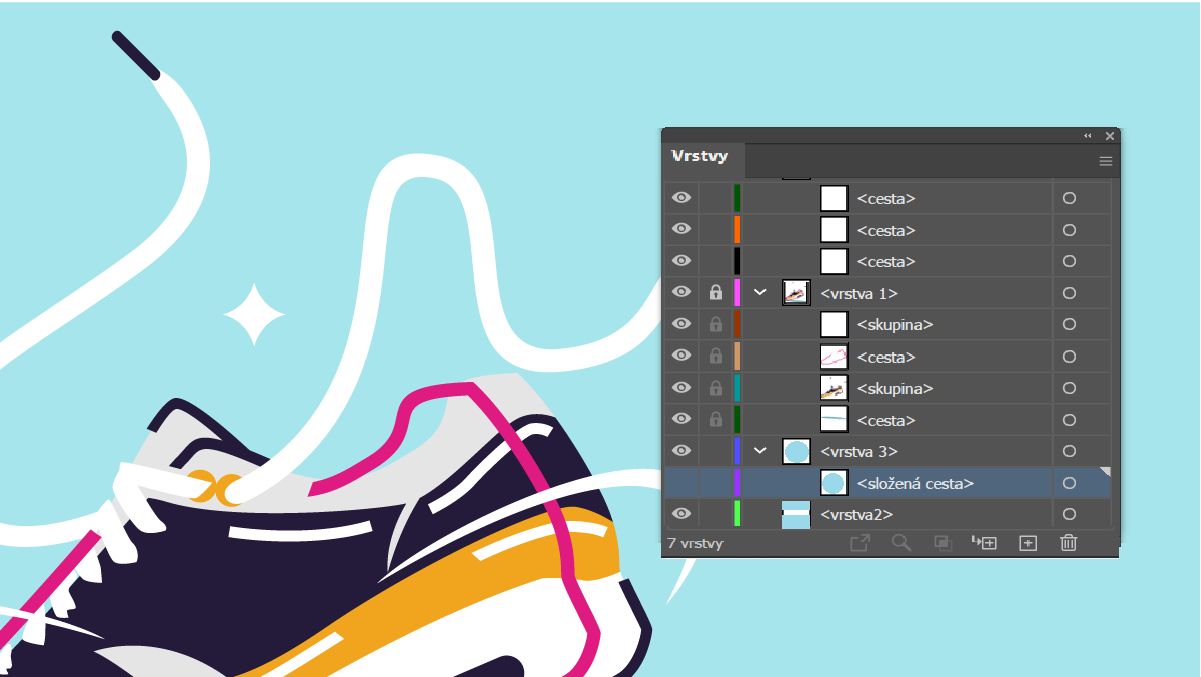Image resolution: width=1201 pixels, height=677 pixels.
Task: Click the Create New Sublayer icon
Action: tap(985, 543)
